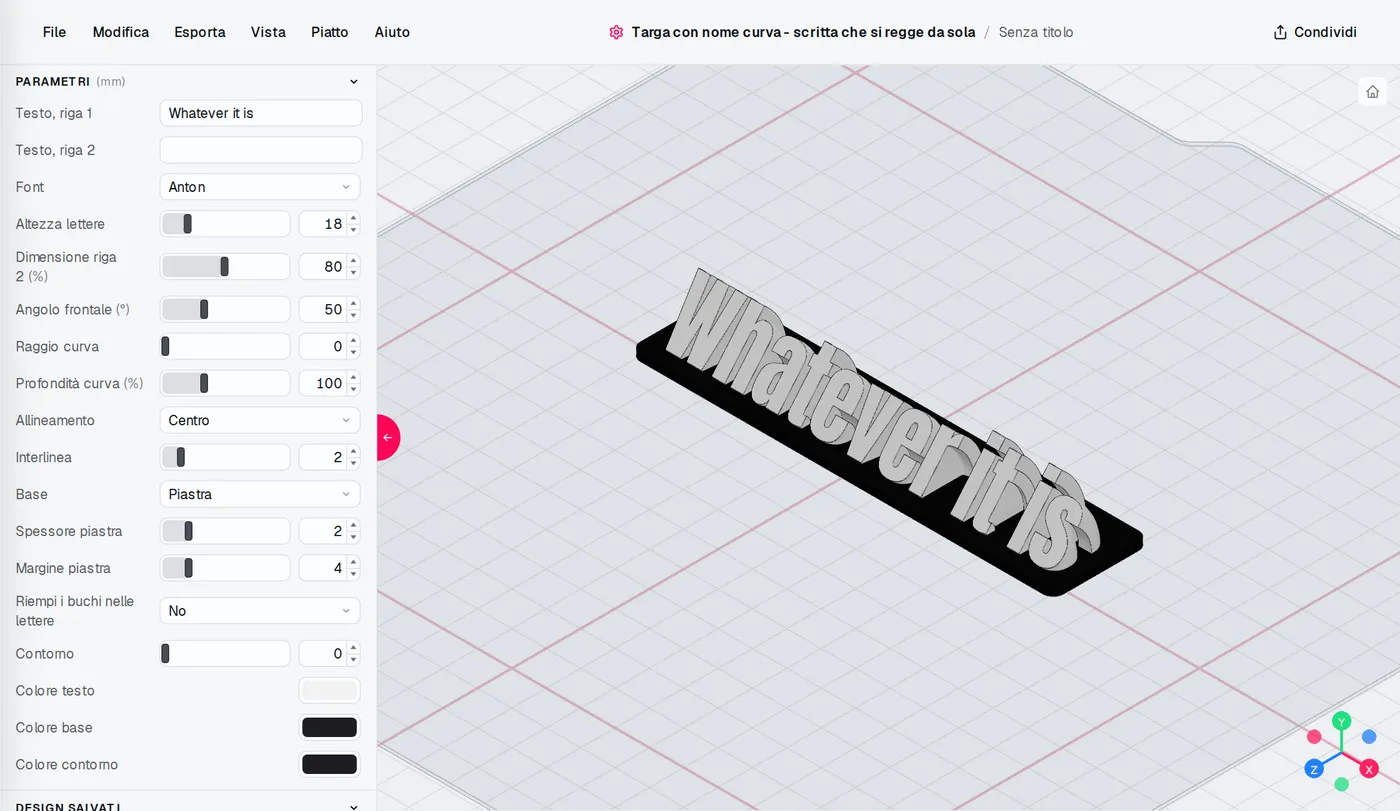This screenshot has width=1400, height=811.
Task: Open the Piatto menu
Action: [330, 32]
